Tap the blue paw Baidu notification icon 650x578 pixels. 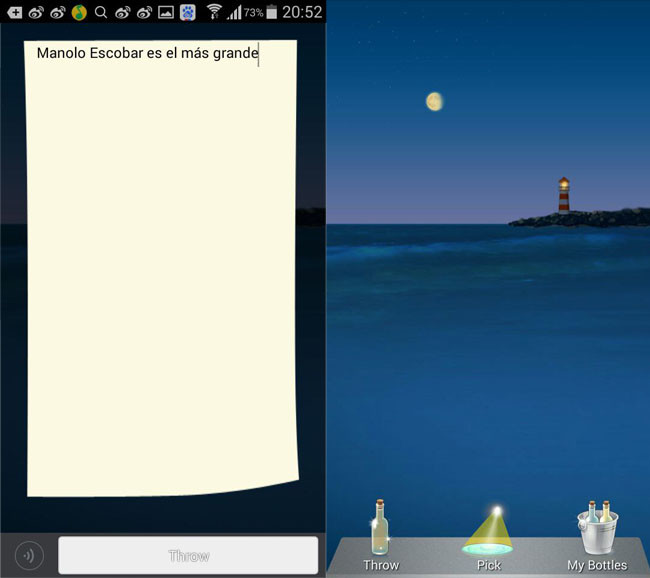click(187, 12)
